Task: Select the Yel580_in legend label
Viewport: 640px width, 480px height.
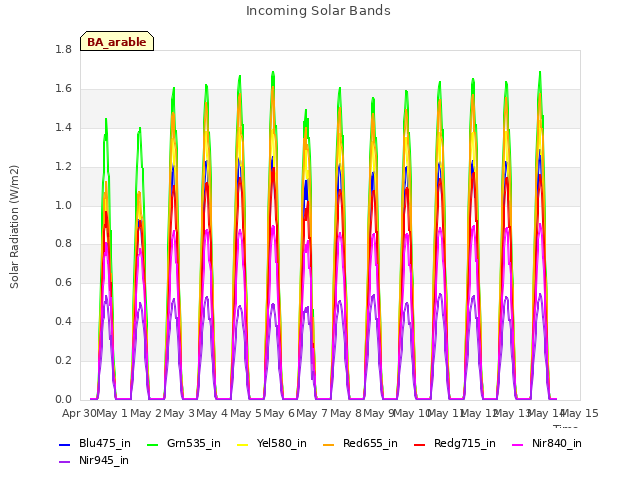Action: [282, 444]
